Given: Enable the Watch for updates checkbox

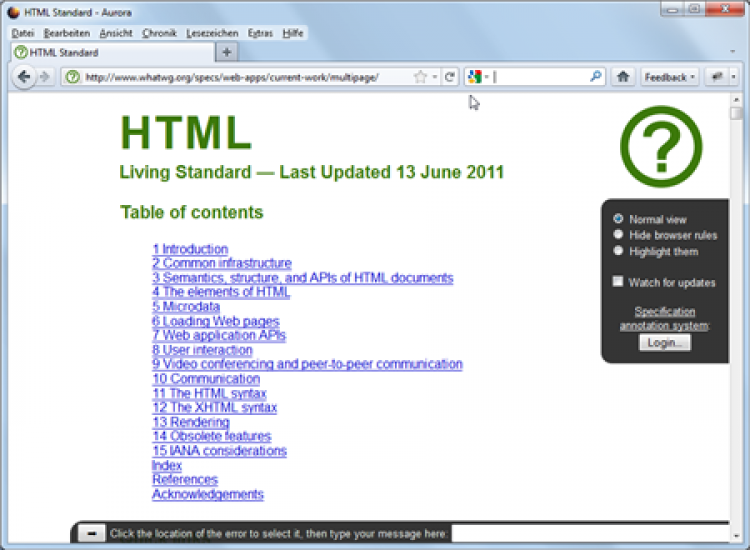Looking at the screenshot, I should 619,282.
